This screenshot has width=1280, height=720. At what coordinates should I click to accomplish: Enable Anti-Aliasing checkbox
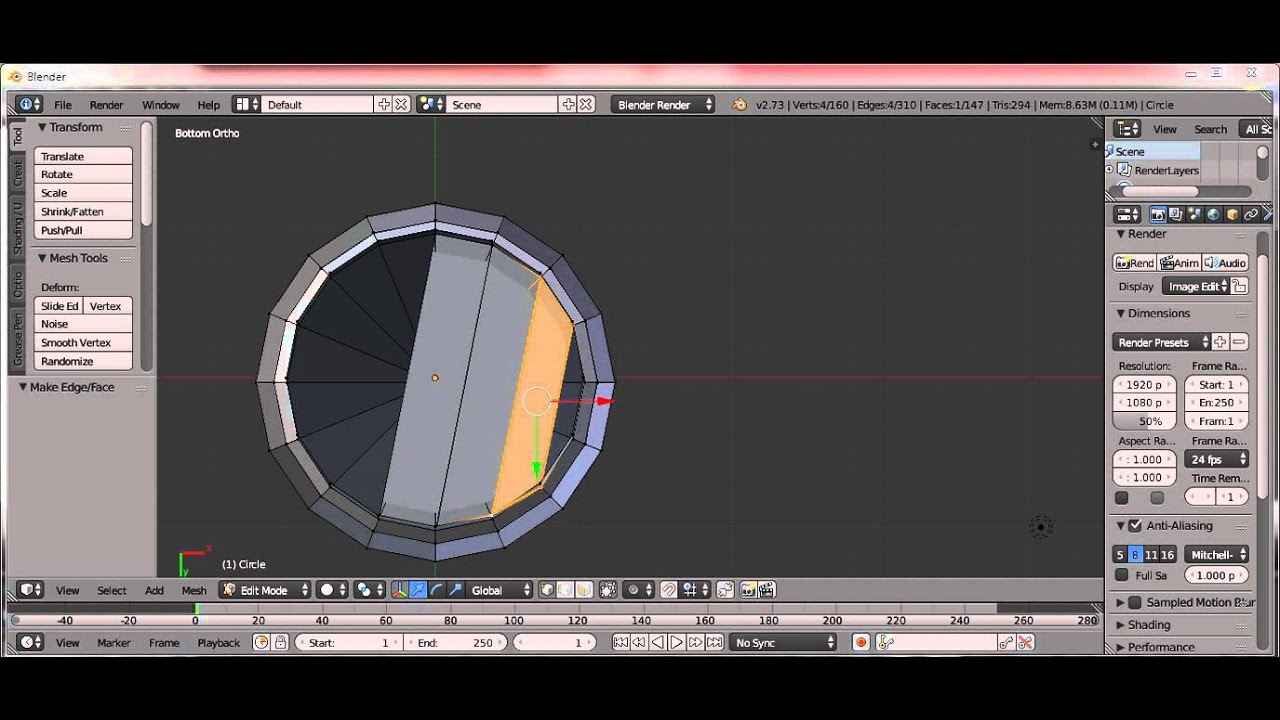[1135, 525]
